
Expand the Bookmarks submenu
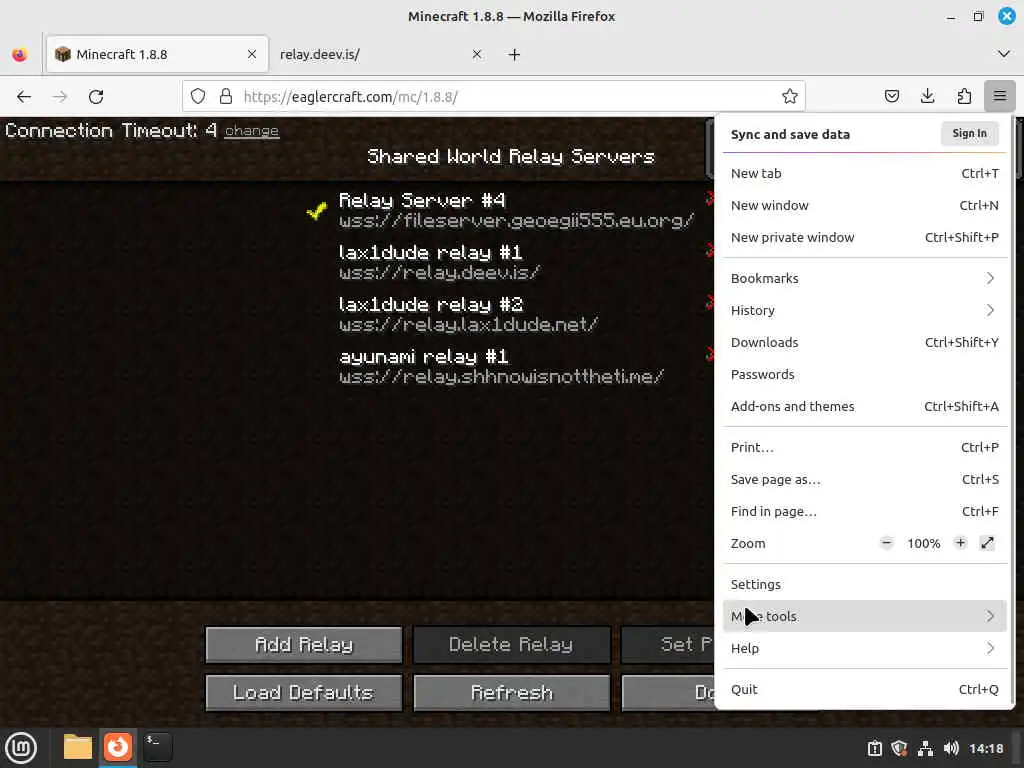[864, 278]
